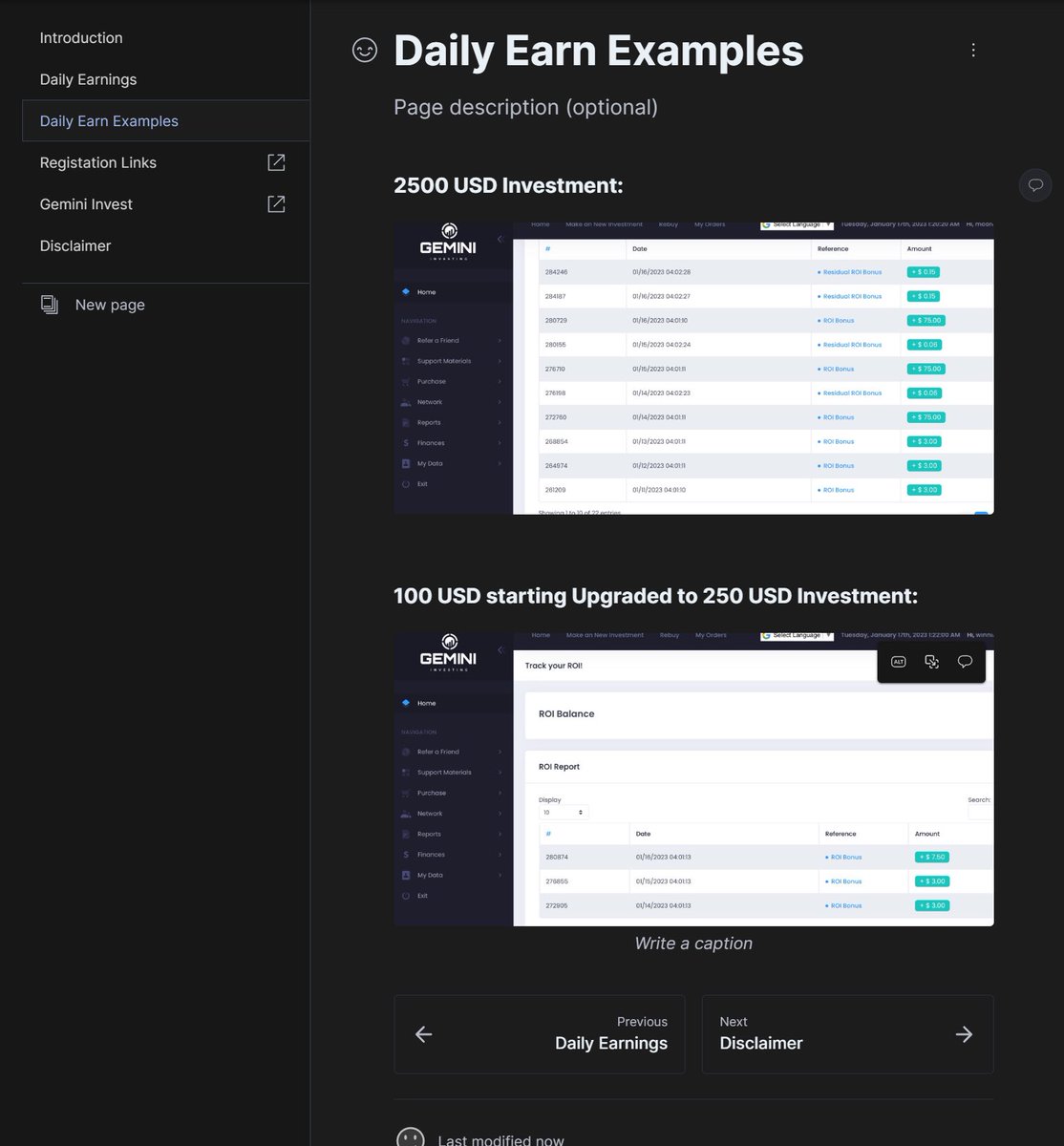Replace the selected image
Screen dimensions: 1064x1146
931,661
